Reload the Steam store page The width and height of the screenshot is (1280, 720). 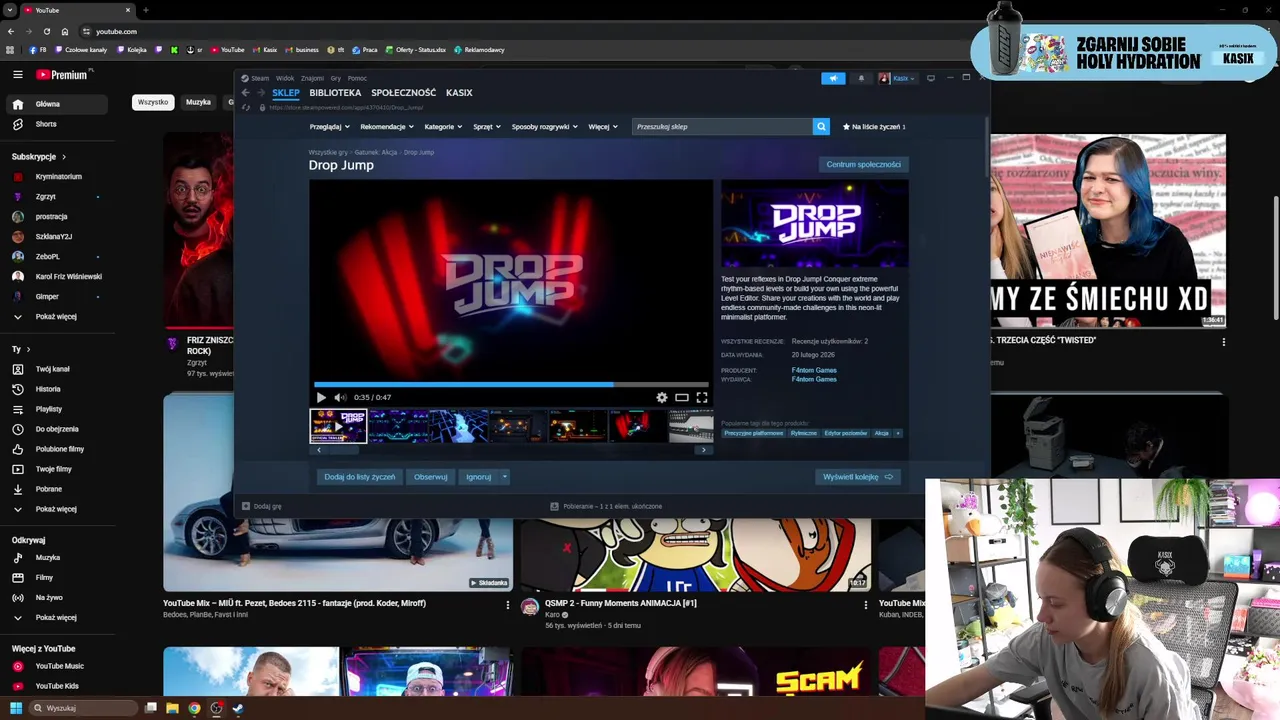[246, 107]
